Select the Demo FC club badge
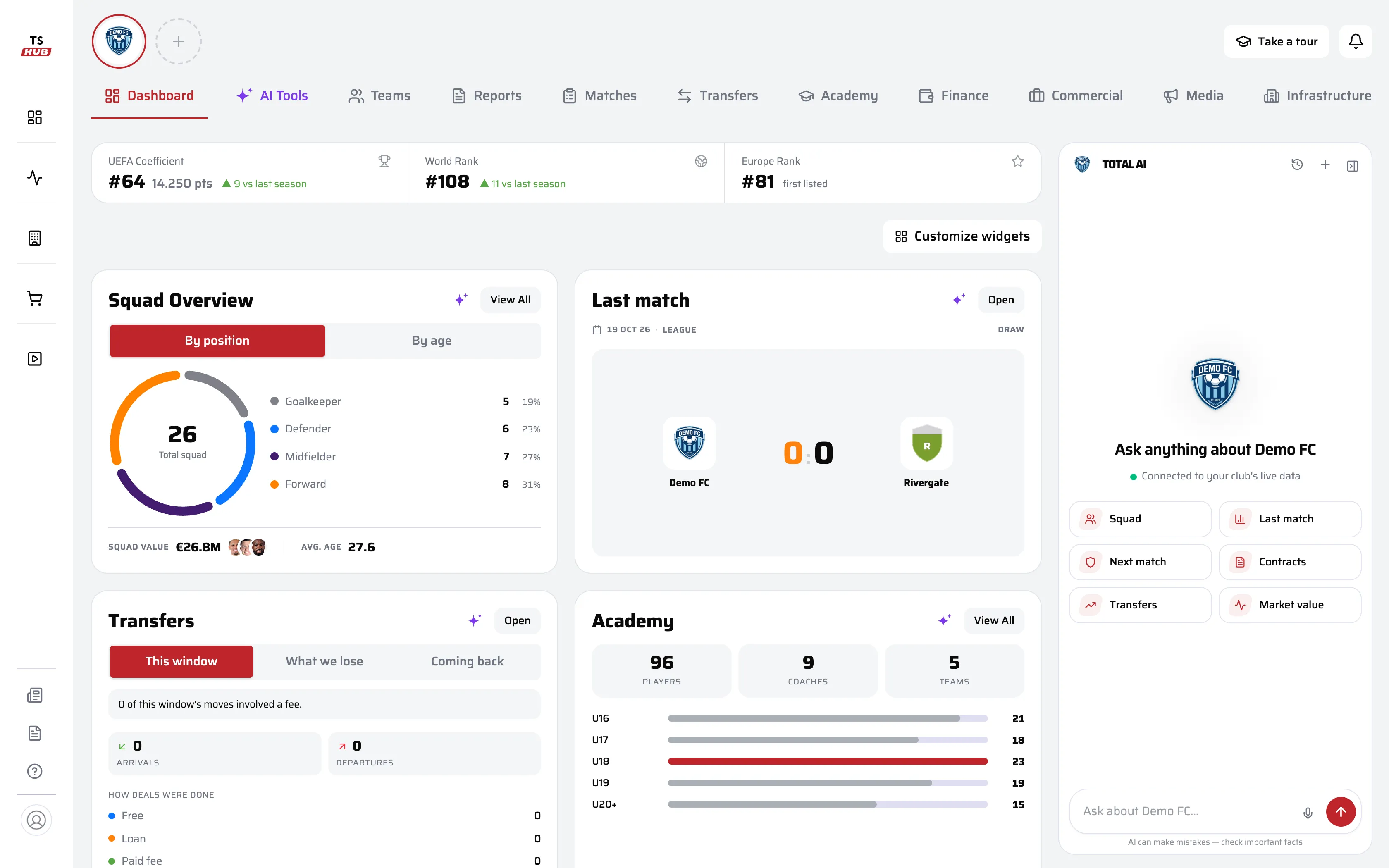1389x868 pixels. pos(119,41)
